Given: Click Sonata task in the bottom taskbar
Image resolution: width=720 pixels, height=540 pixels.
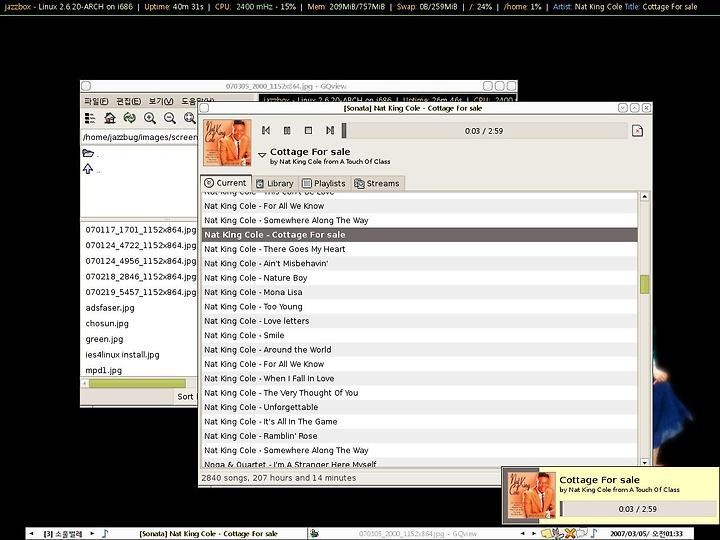Looking at the screenshot, I should click(x=208, y=534).
